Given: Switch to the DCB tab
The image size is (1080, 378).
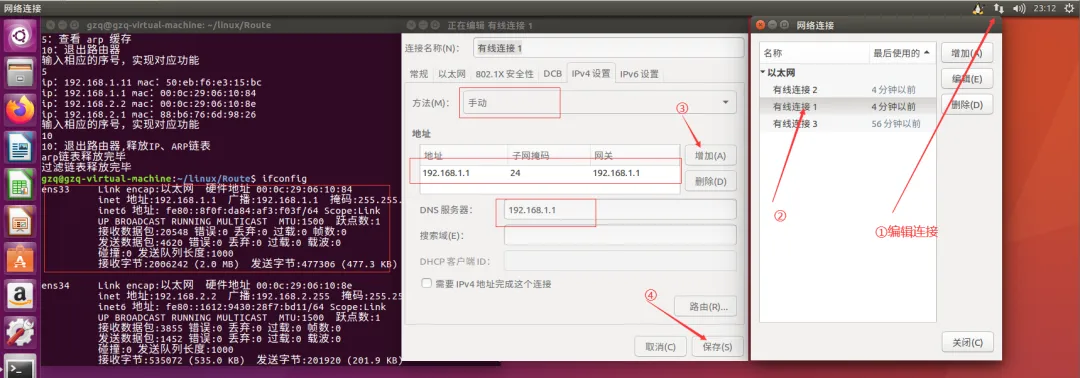Looking at the screenshot, I should [552, 74].
